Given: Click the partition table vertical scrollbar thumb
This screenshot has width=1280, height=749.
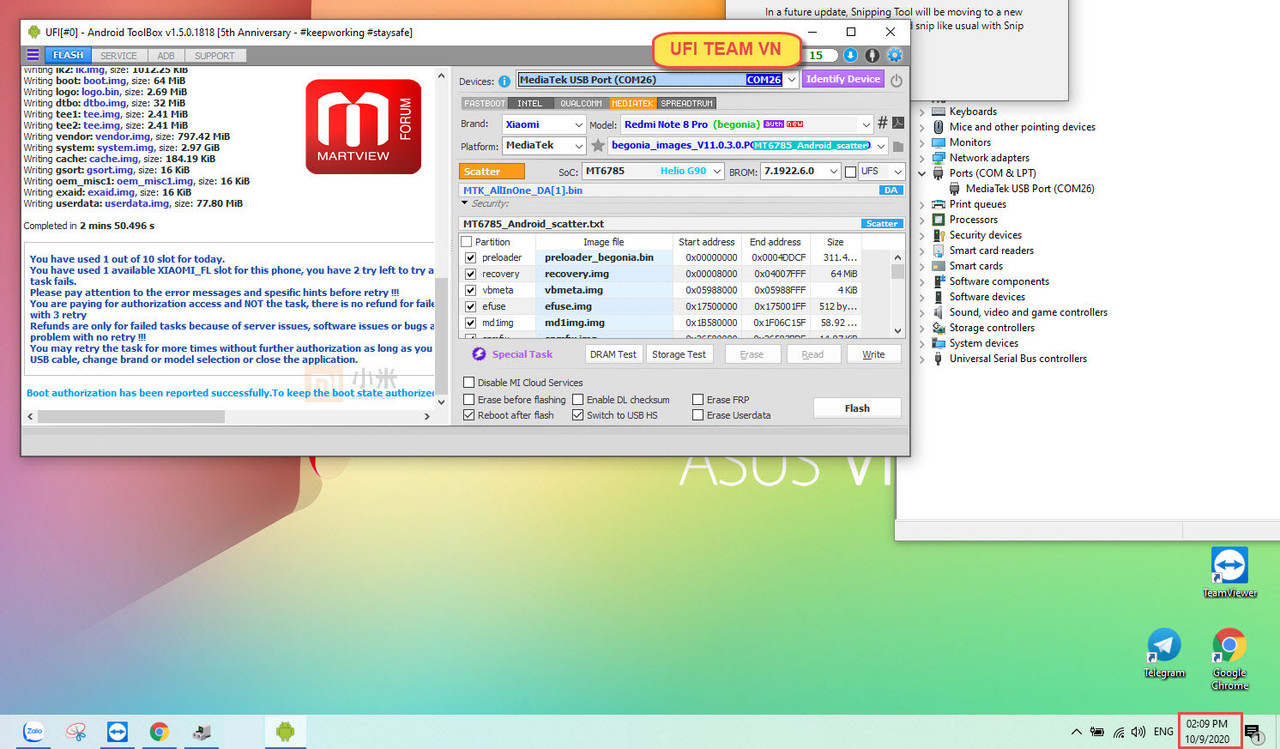Looking at the screenshot, I should 897,271.
